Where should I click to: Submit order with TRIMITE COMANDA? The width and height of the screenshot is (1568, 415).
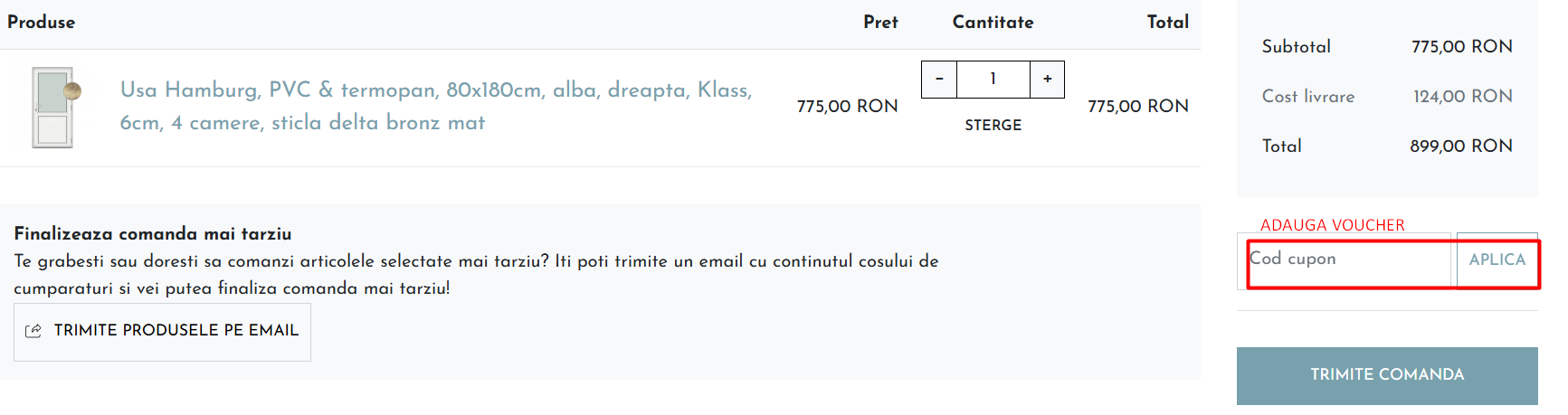pyautogui.click(x=1386, y=375)
